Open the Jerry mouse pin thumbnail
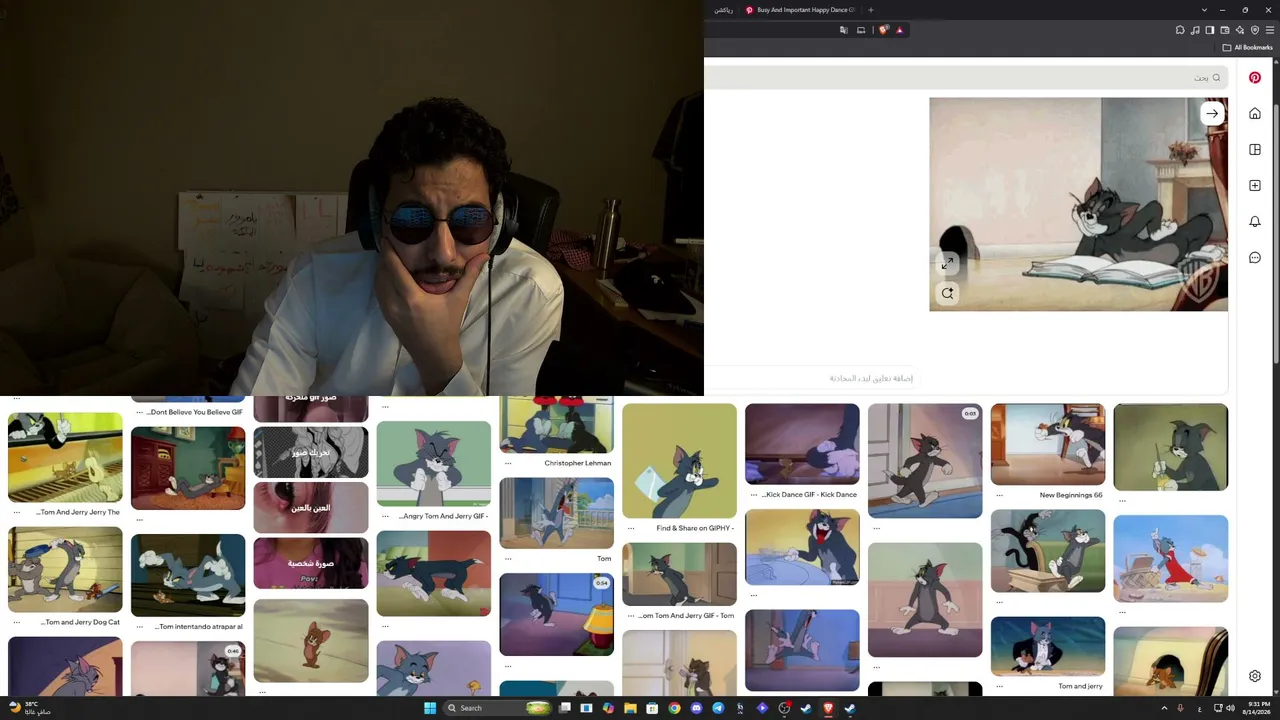The width and height of the screenshot is (1280, 720). click(311, 641)
